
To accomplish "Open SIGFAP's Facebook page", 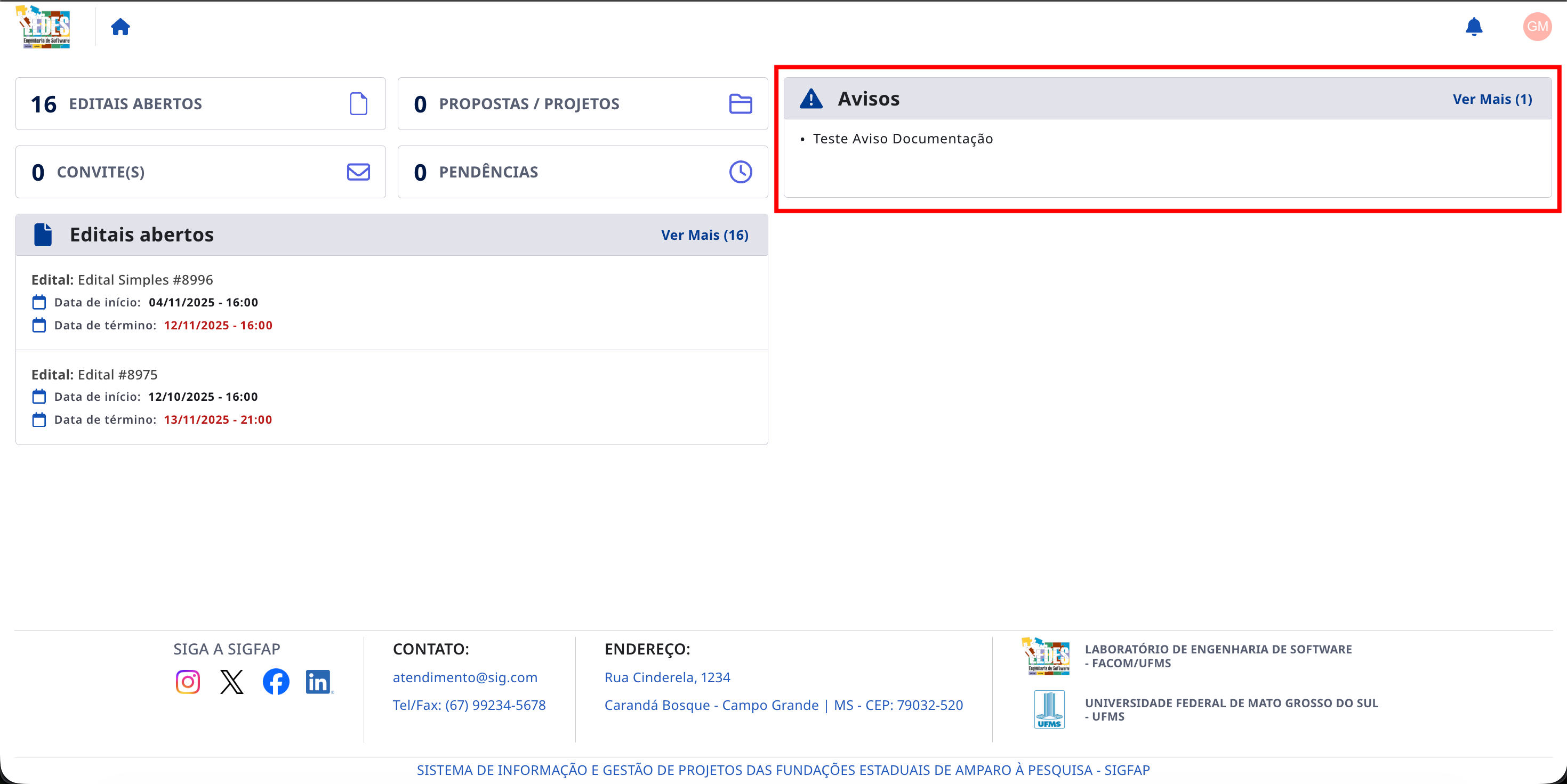I will tap(275, 682).
